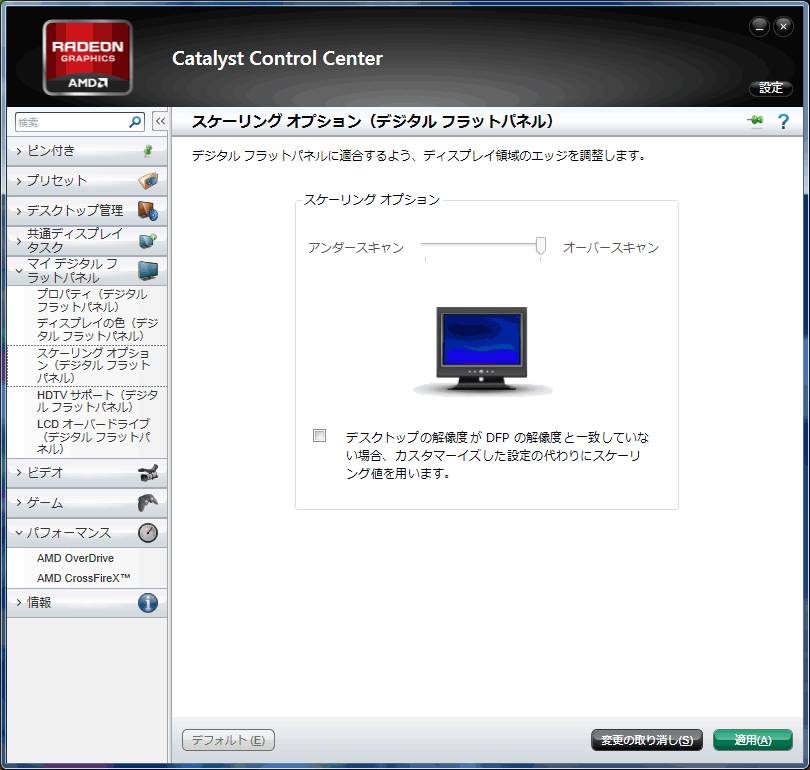Collapse the sidebar with double-arrow button
The width and height of the screenshot is (810, 770).
pyautogui.click(x=160, y=122)
